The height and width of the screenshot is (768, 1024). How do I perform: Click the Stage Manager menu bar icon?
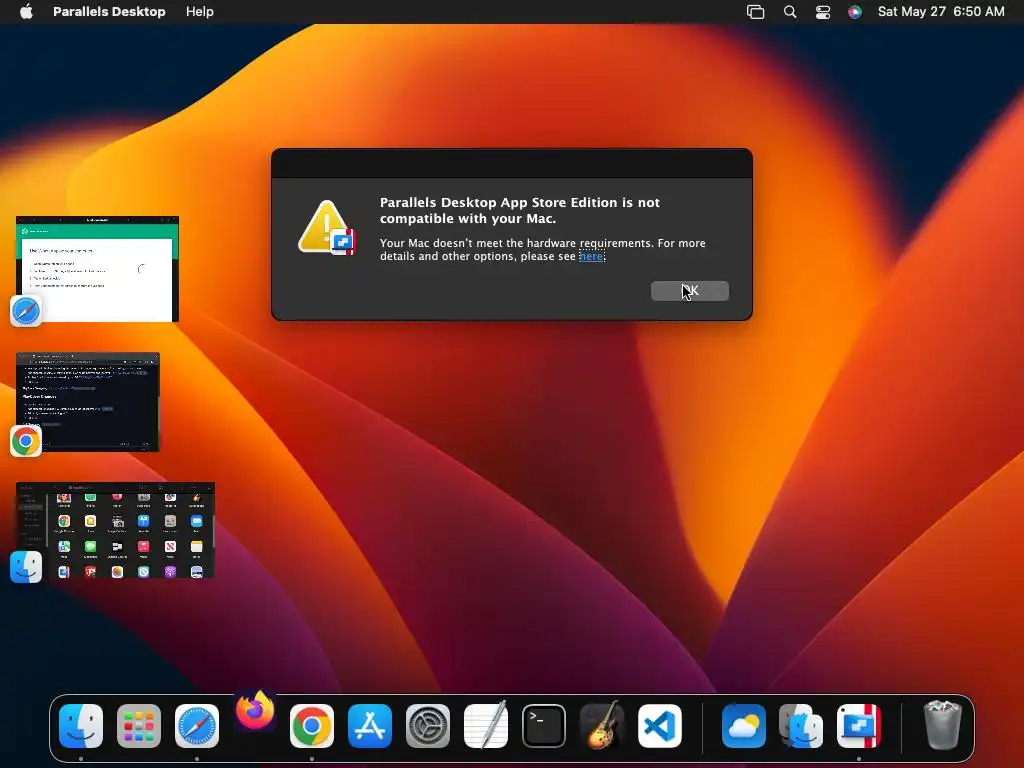(756, 12)
